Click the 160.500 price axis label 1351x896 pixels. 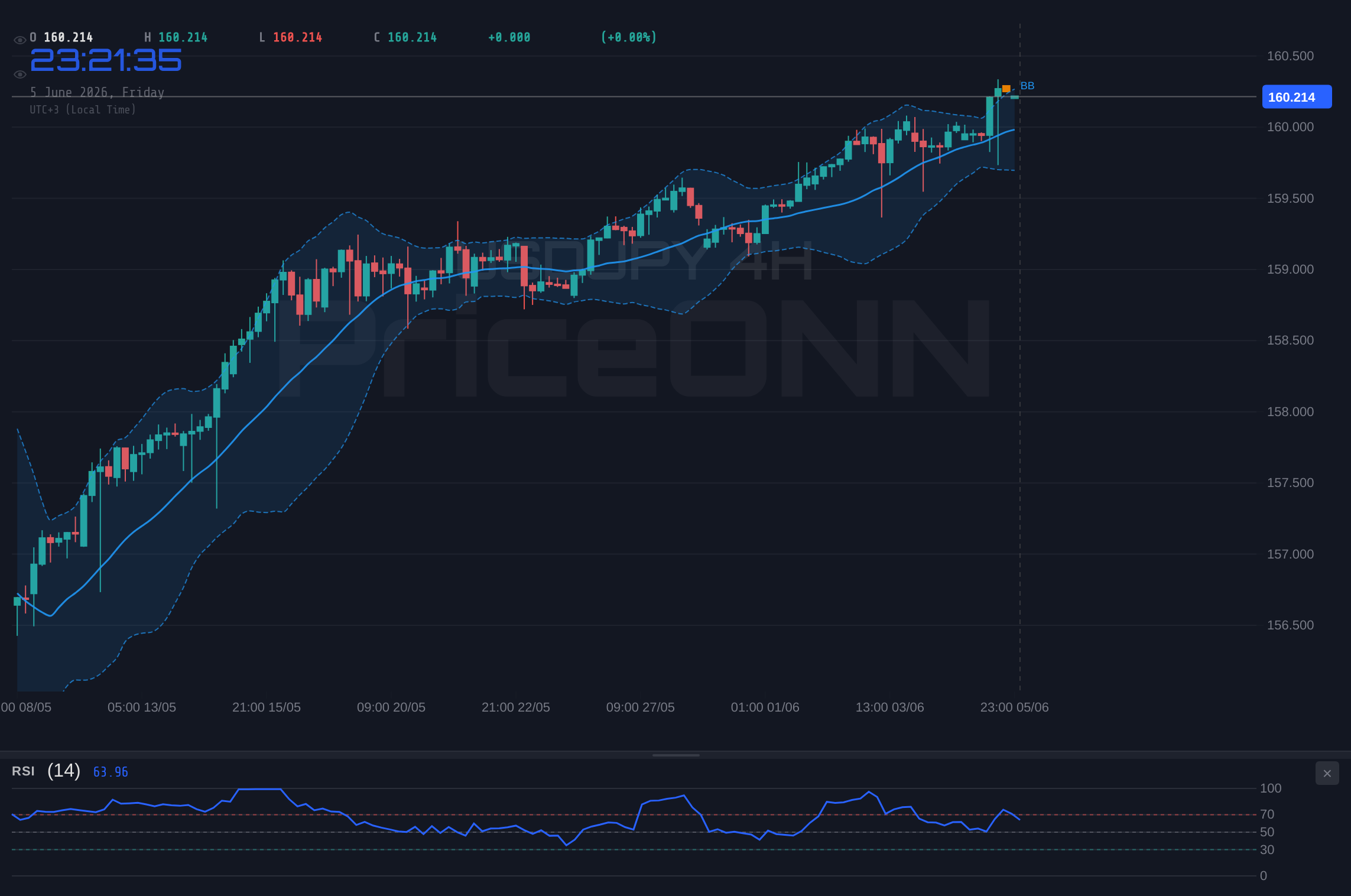[x=1290, y=56]
